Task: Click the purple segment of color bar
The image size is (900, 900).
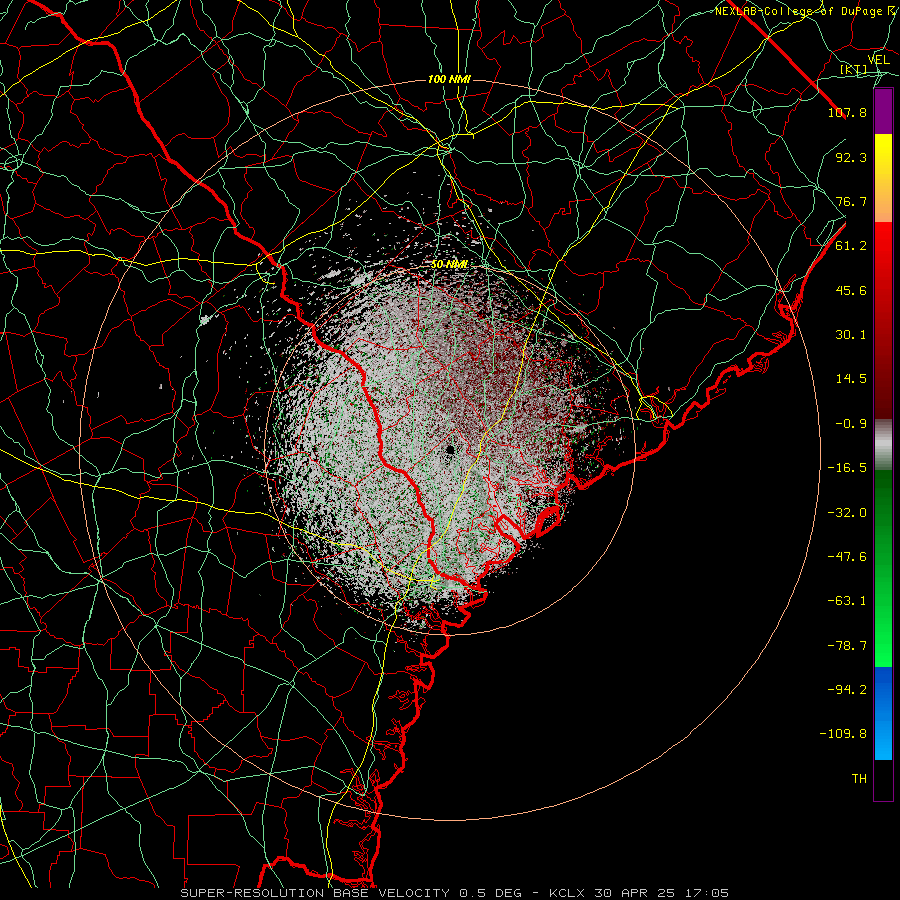Action: 883,112
